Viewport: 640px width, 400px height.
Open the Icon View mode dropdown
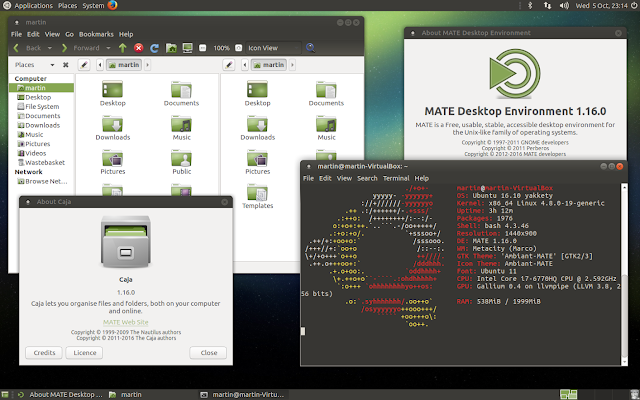pos(273,48)
